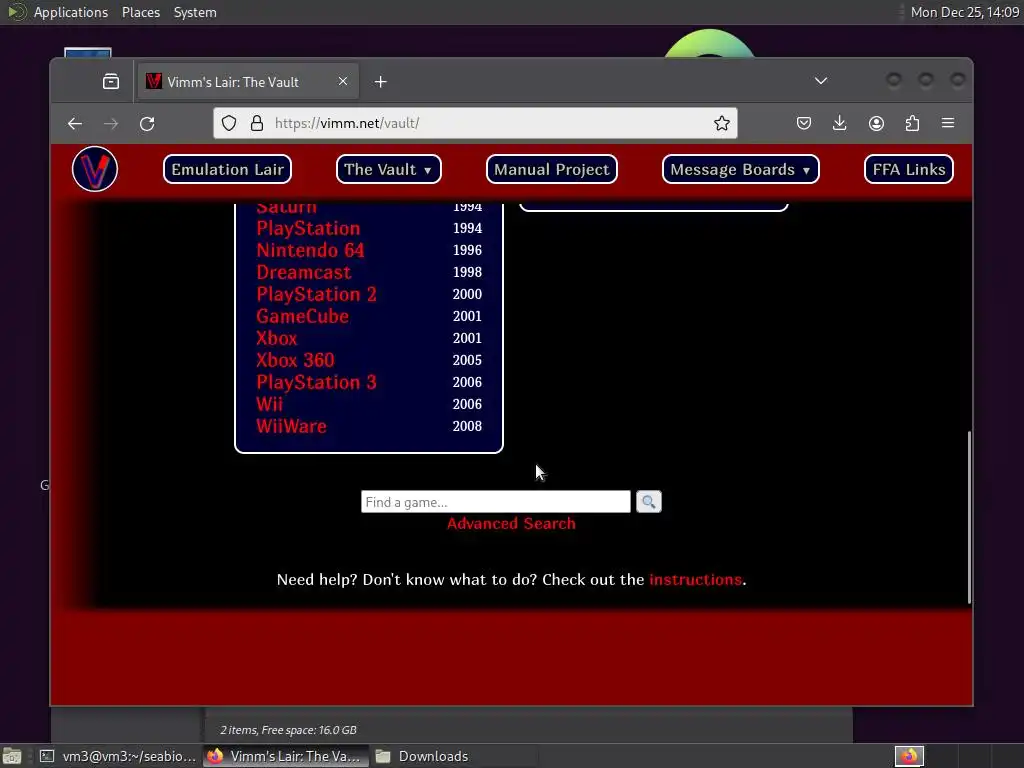Click the page vertical scrollbar thumb
The image size is (1024, 768).
pyautogui.click(x=968, y=517)
